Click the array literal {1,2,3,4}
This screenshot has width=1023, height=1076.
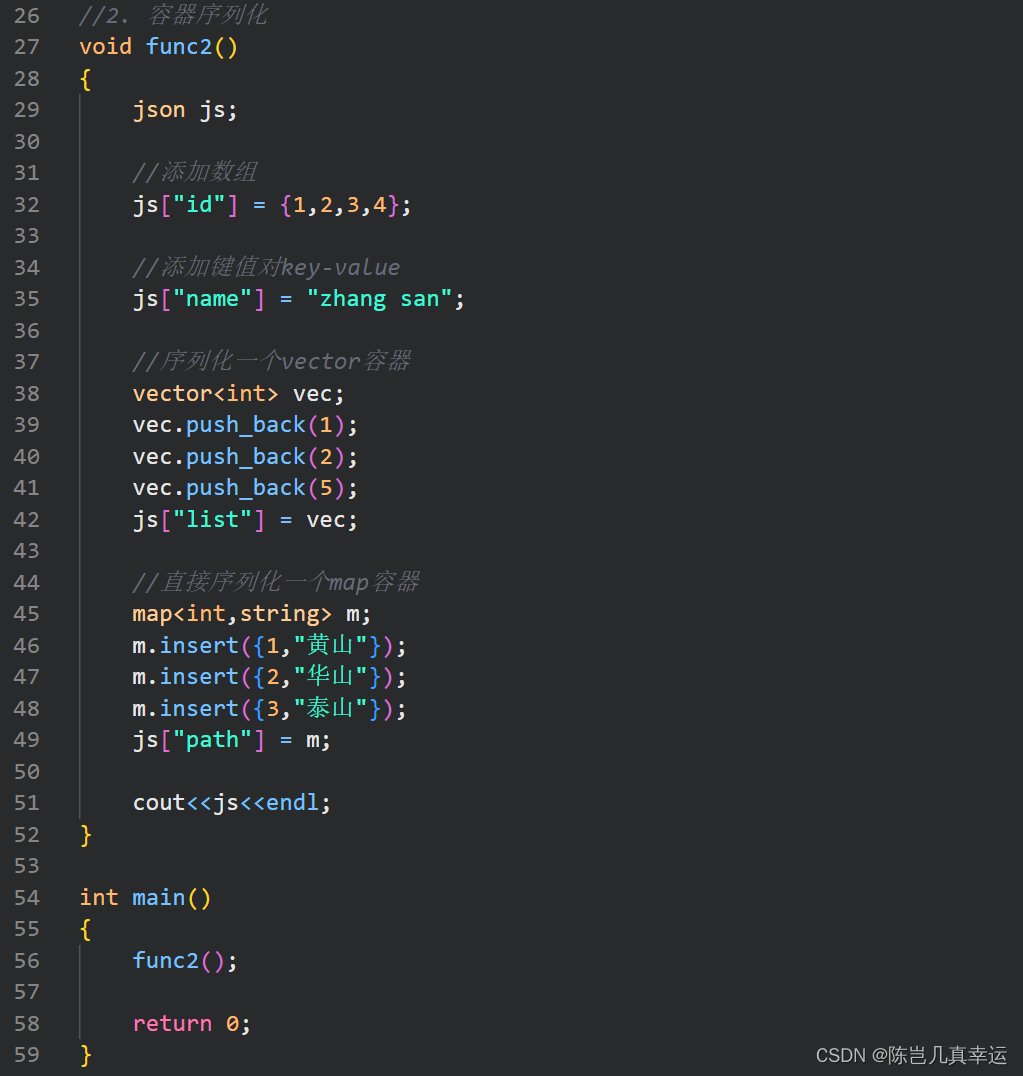(x=339, y=204)
